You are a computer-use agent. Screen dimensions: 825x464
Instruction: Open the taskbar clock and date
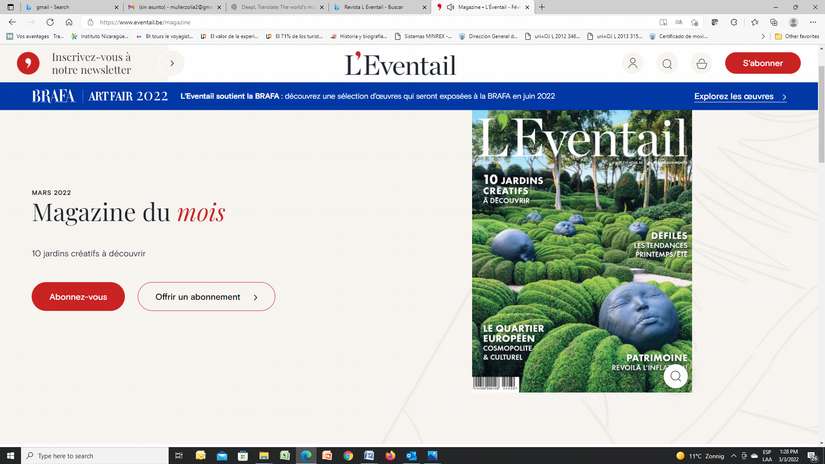tap(789, 456)
